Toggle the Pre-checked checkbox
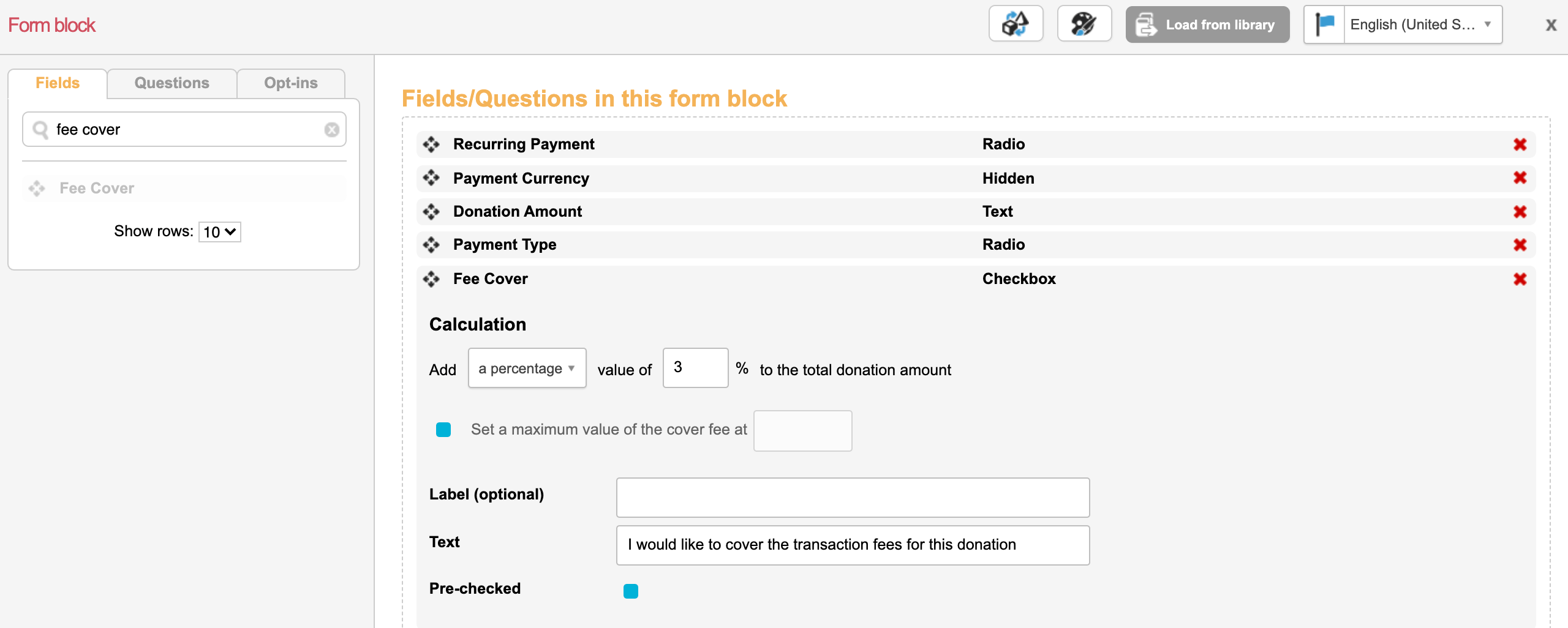Image resolution: width=1568 pixels, height=628 pixels. click(630, 591)
